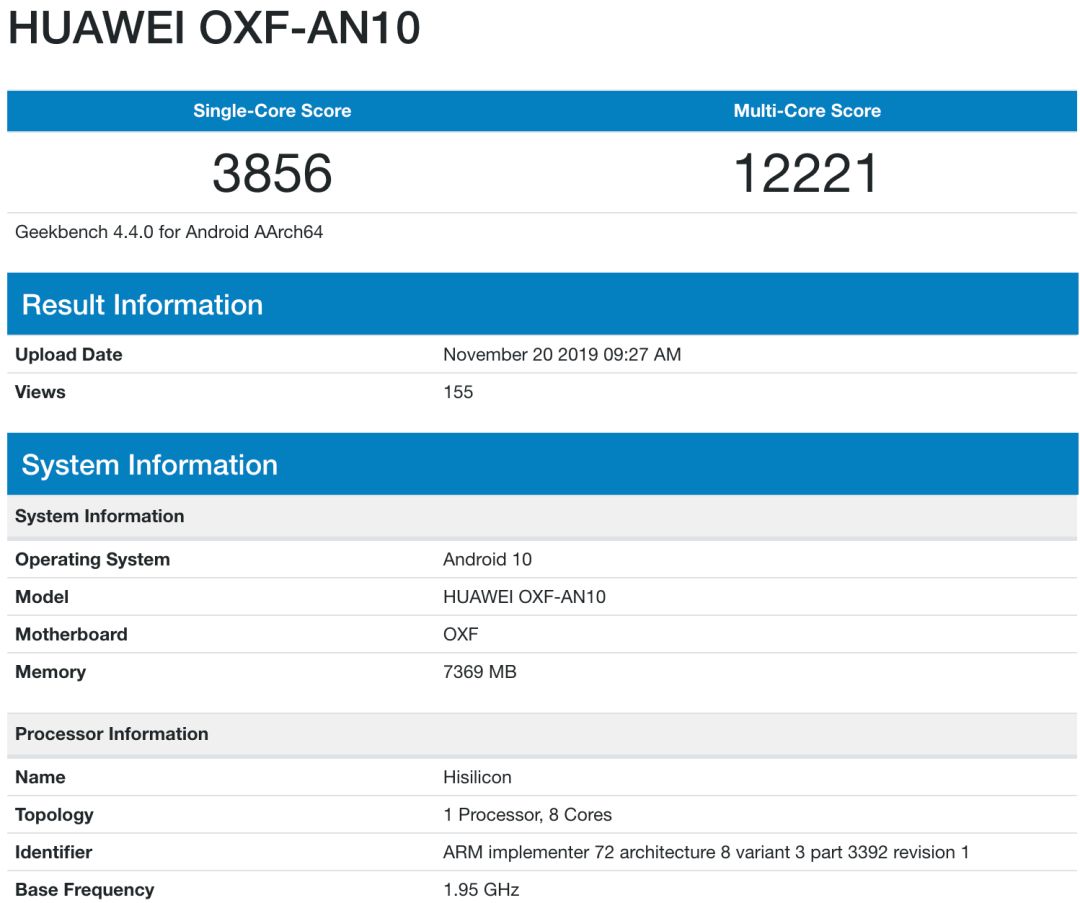Click the Identifier label

coord(54,852)
